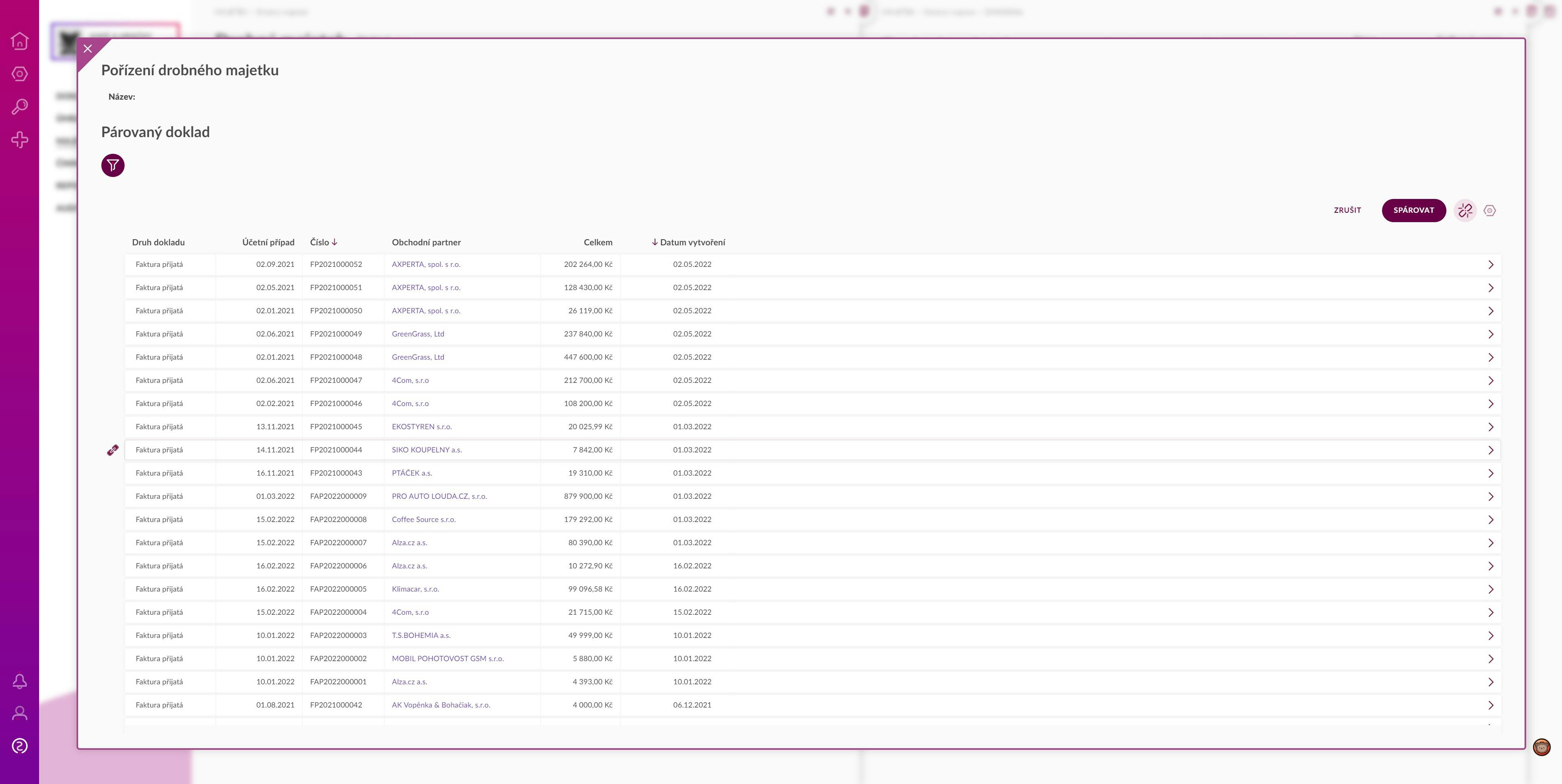This screenshot has width=1562, height=784.
Task: Click the plus add icon in sidebar
Action: click(x=20, y=140)
